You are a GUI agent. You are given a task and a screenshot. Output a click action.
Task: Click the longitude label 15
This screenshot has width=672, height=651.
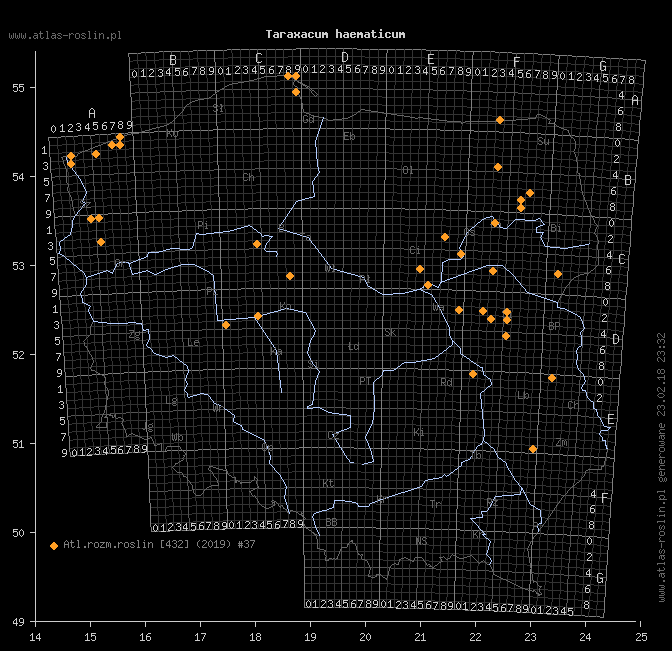90,637
